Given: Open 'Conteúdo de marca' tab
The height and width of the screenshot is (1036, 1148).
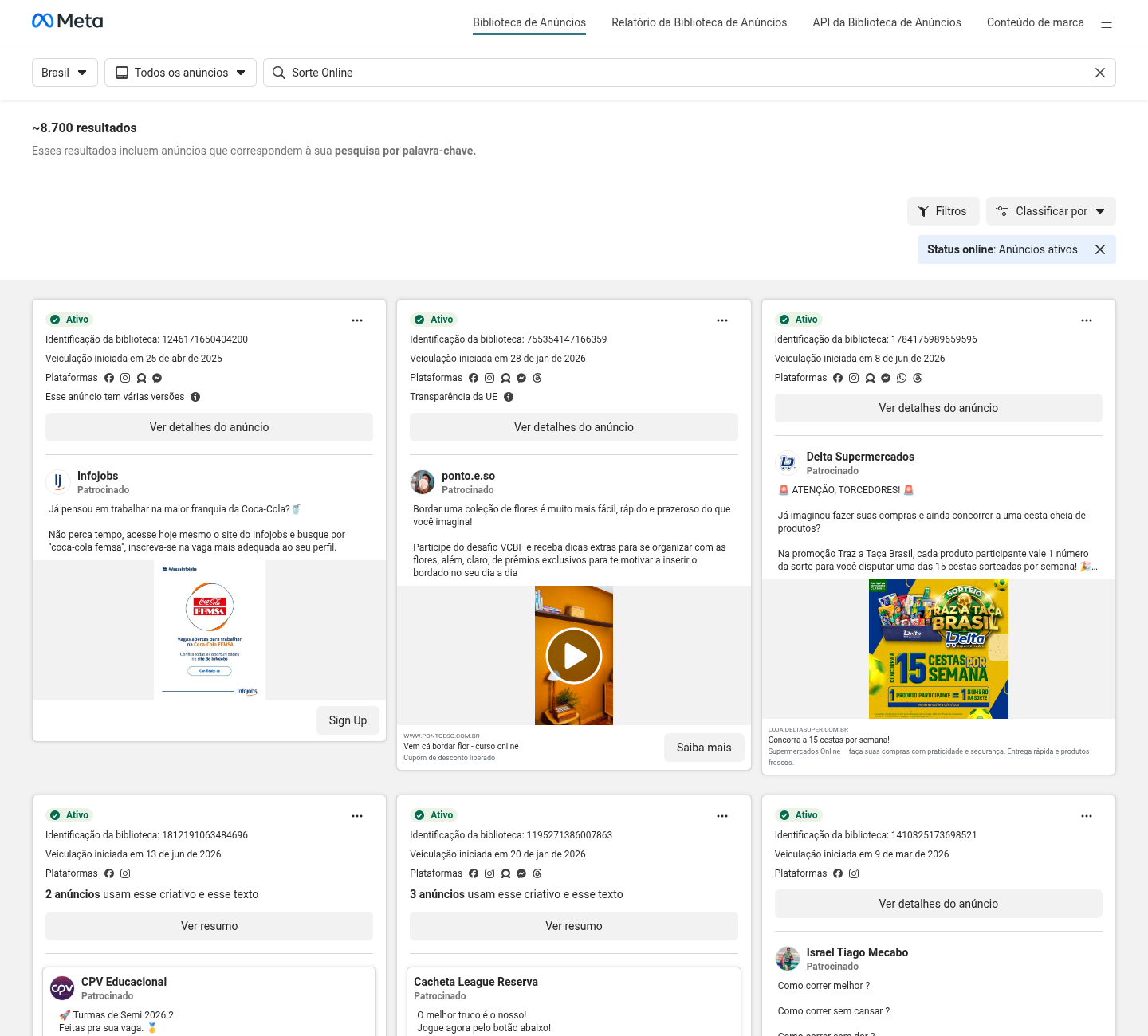Looking at the screenshot, I should (1036, 22).
